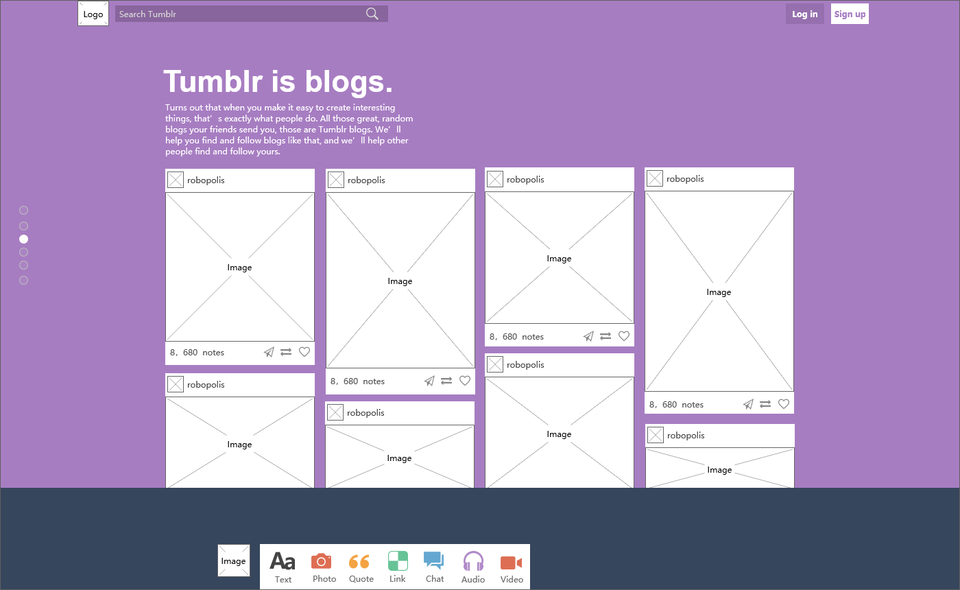Like the third column's post with heart

(624, 336)
